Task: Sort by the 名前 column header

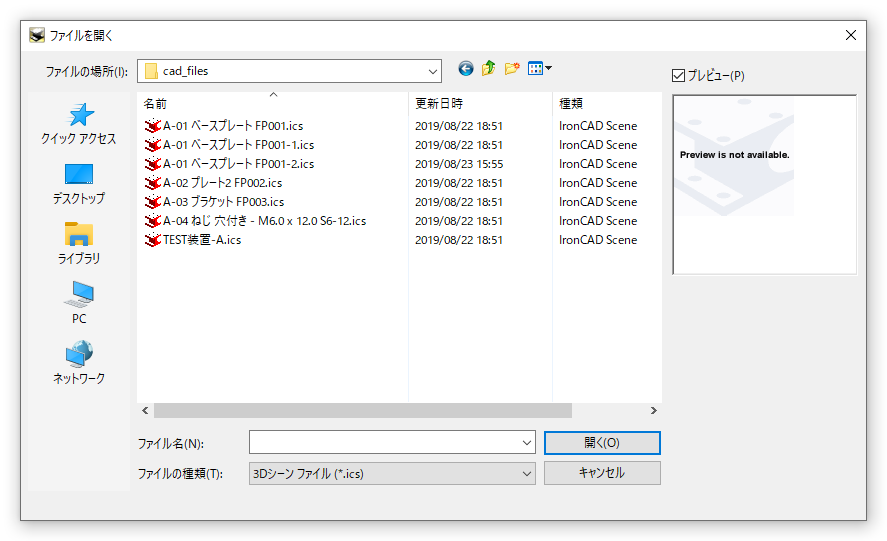Action: [272, 104]
